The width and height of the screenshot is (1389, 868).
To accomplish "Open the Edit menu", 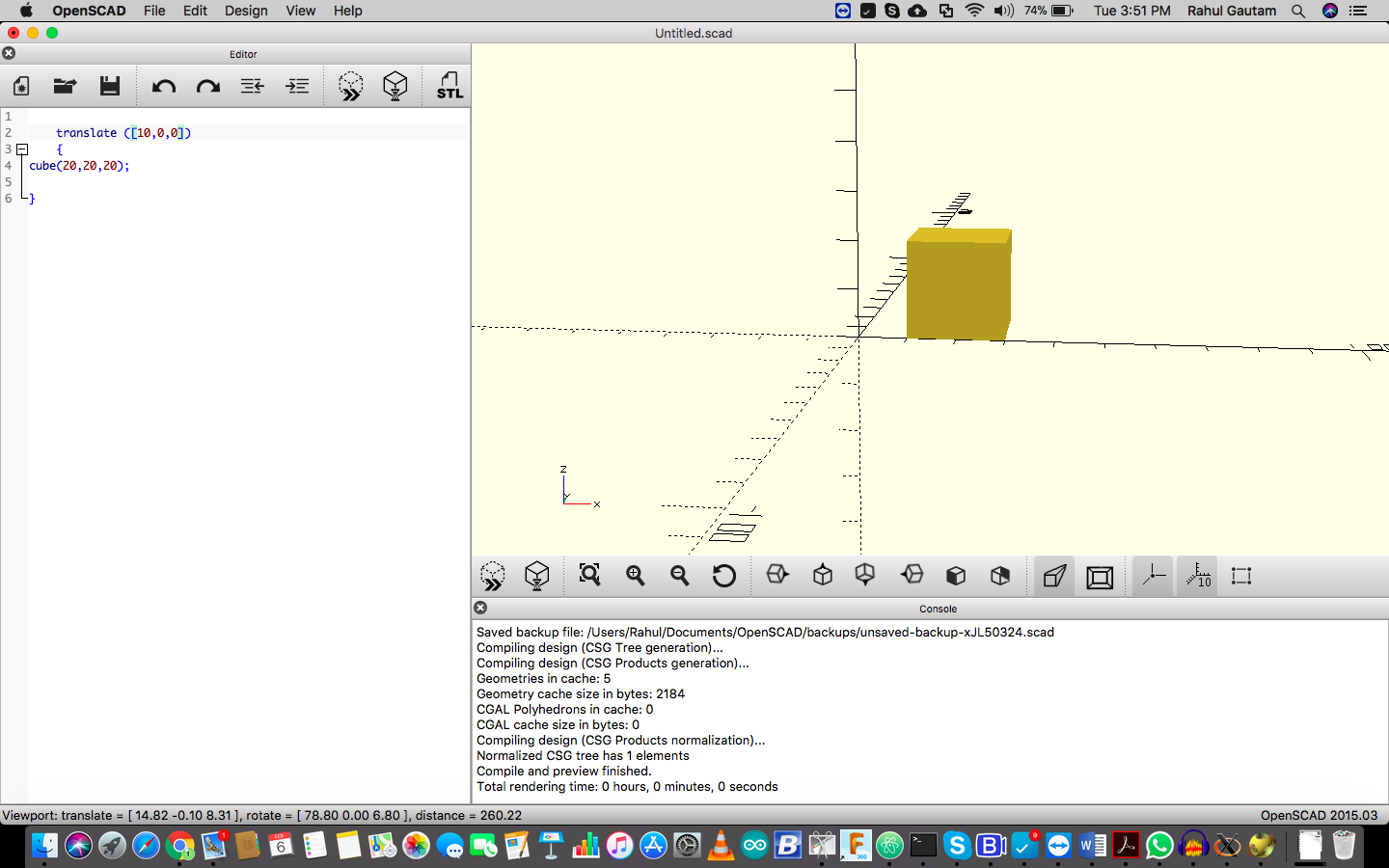I will point(195,11).
